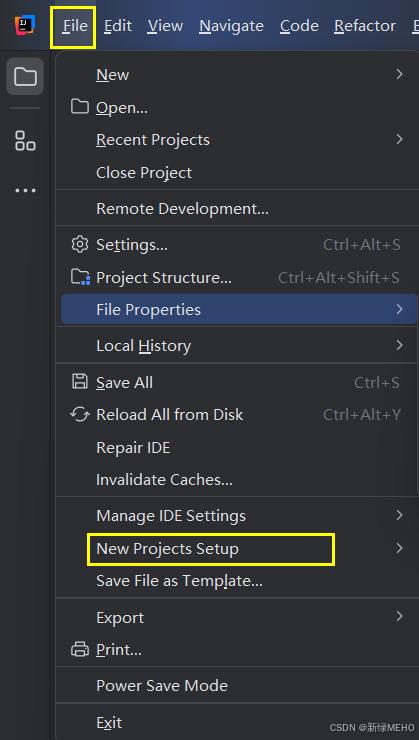This screenshot has width=419, height=740.
Task: Open the Navigate menu
Action: (231, 25)
